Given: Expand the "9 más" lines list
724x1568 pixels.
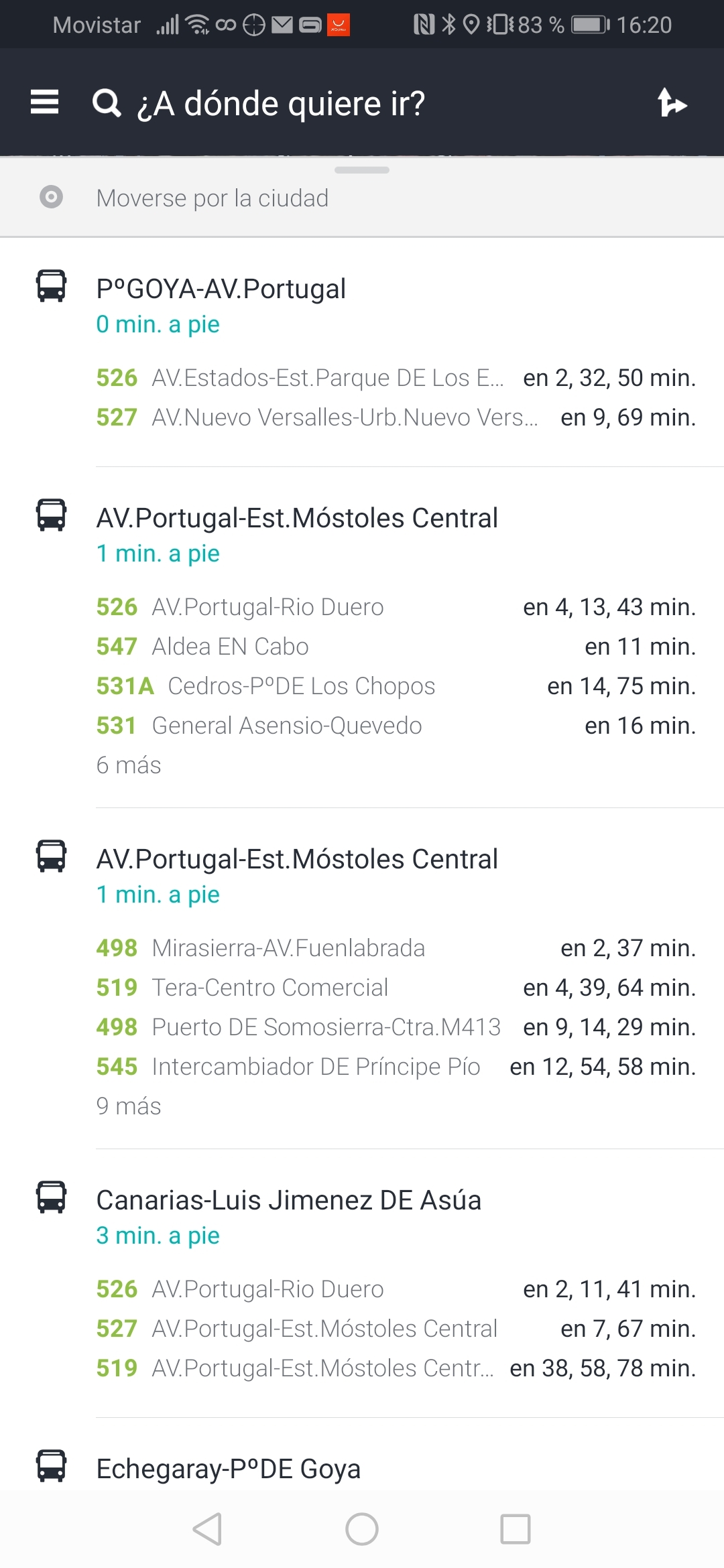Looking at the screenshot, I should click(x=129, y=1106).
